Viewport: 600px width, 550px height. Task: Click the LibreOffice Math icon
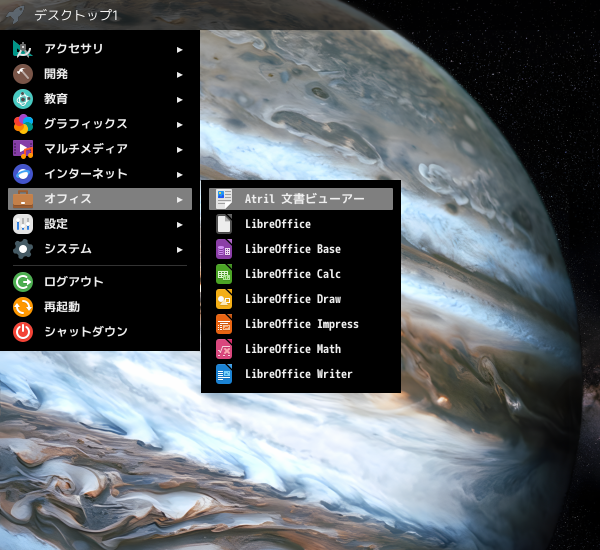pos(224,349)
